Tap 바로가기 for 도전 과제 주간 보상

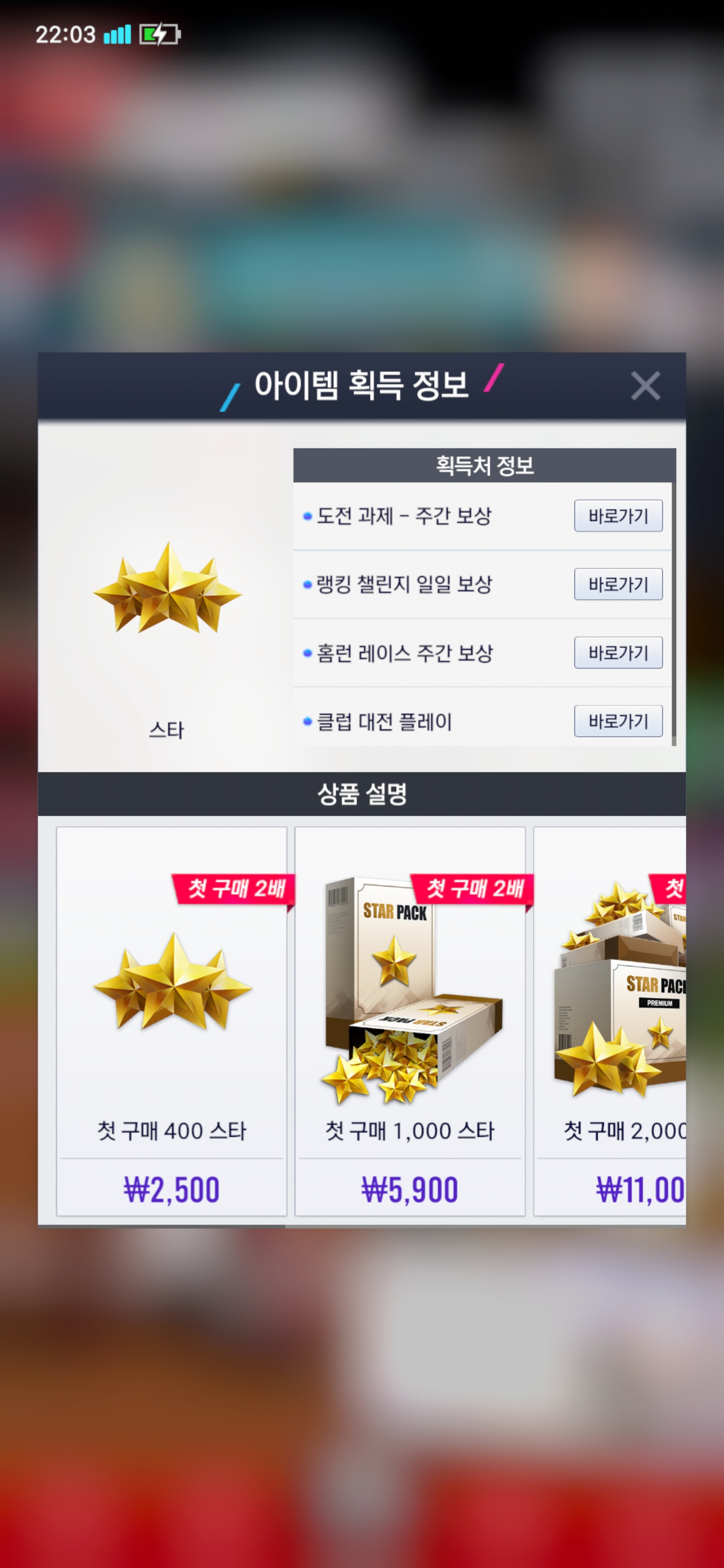pos(618,516)
